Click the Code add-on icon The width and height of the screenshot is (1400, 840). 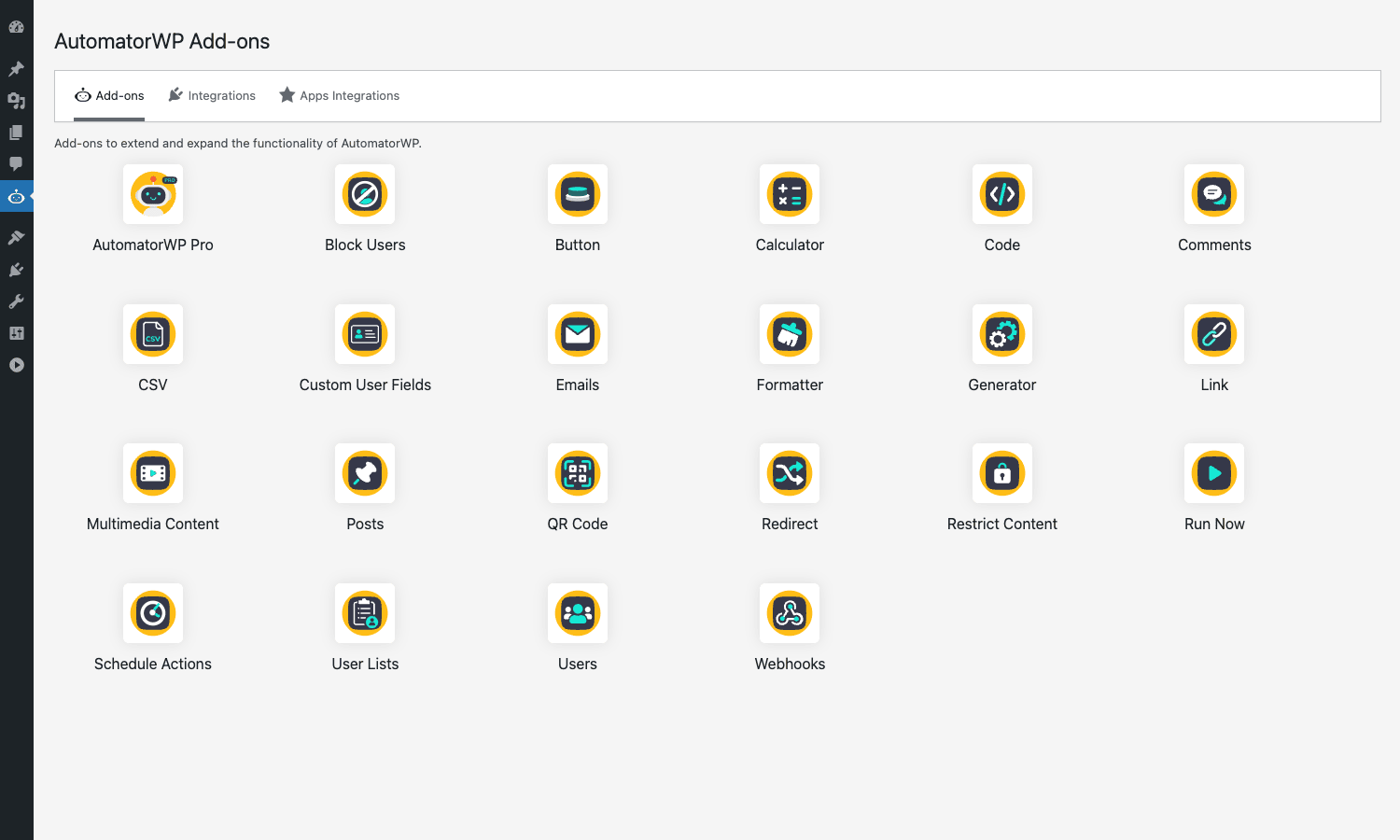[x=1002, y=194]
